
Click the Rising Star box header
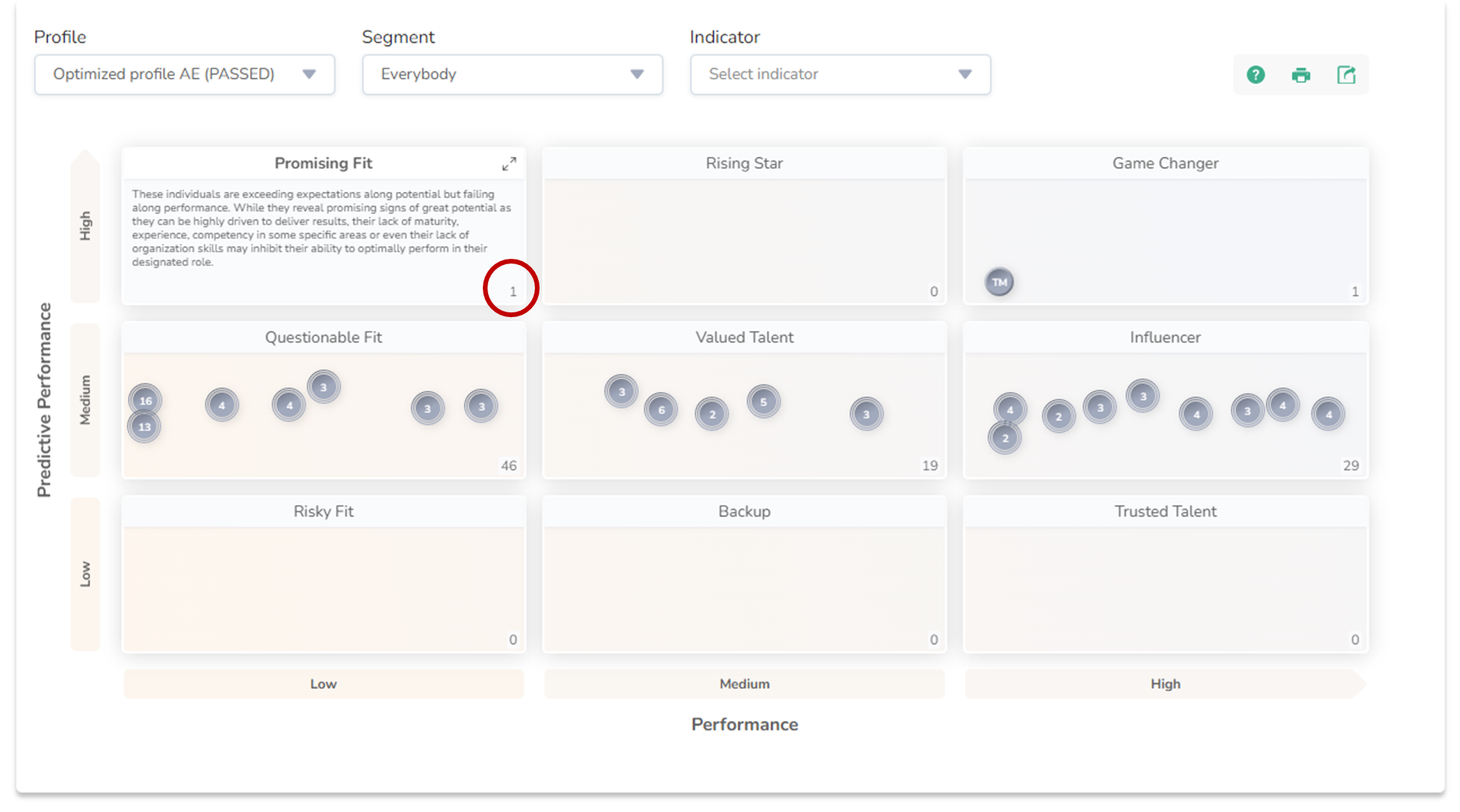tap(744, 163)
